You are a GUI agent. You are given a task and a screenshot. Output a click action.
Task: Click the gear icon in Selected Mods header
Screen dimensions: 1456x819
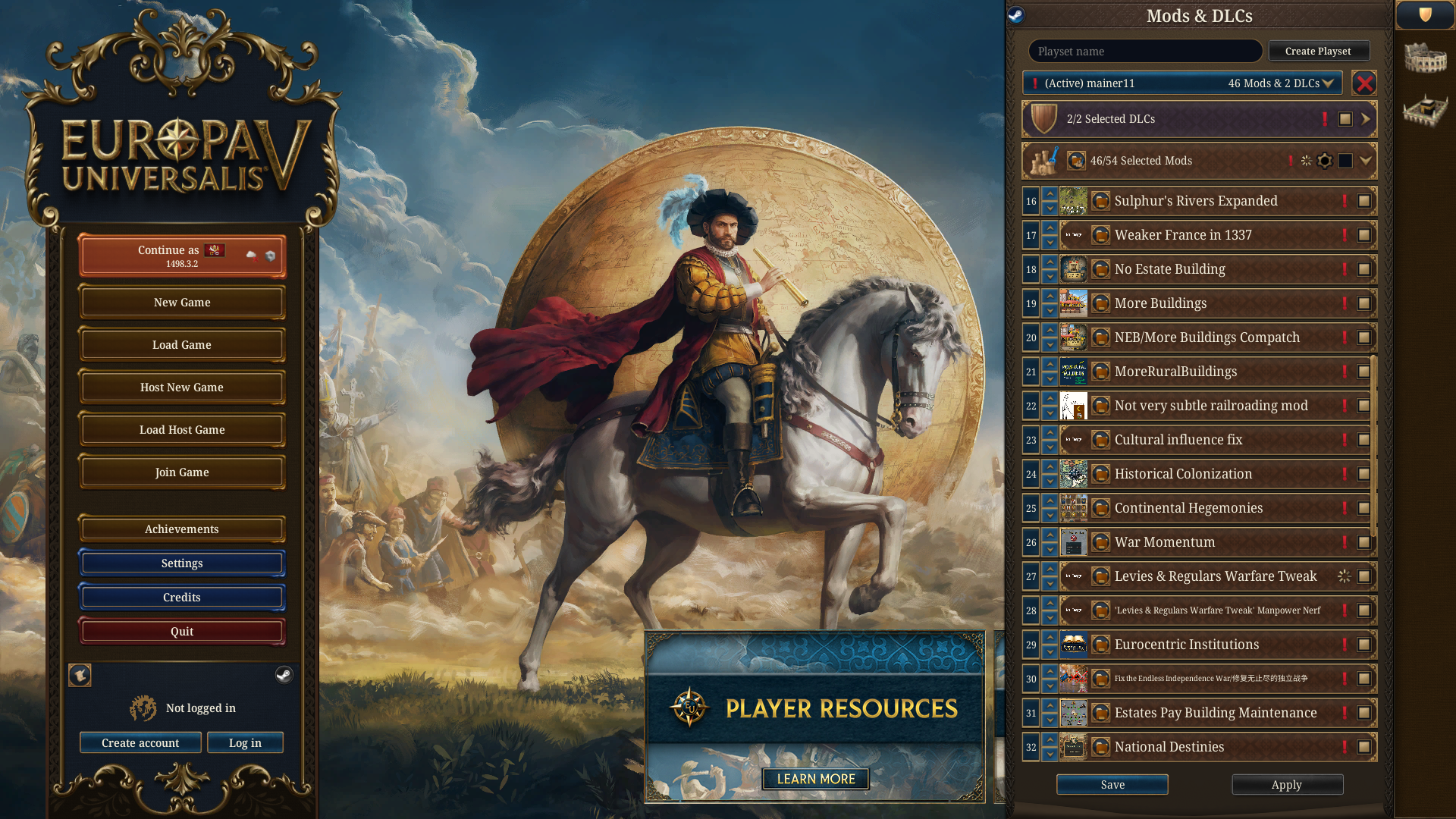click(x=1325, y=161)
